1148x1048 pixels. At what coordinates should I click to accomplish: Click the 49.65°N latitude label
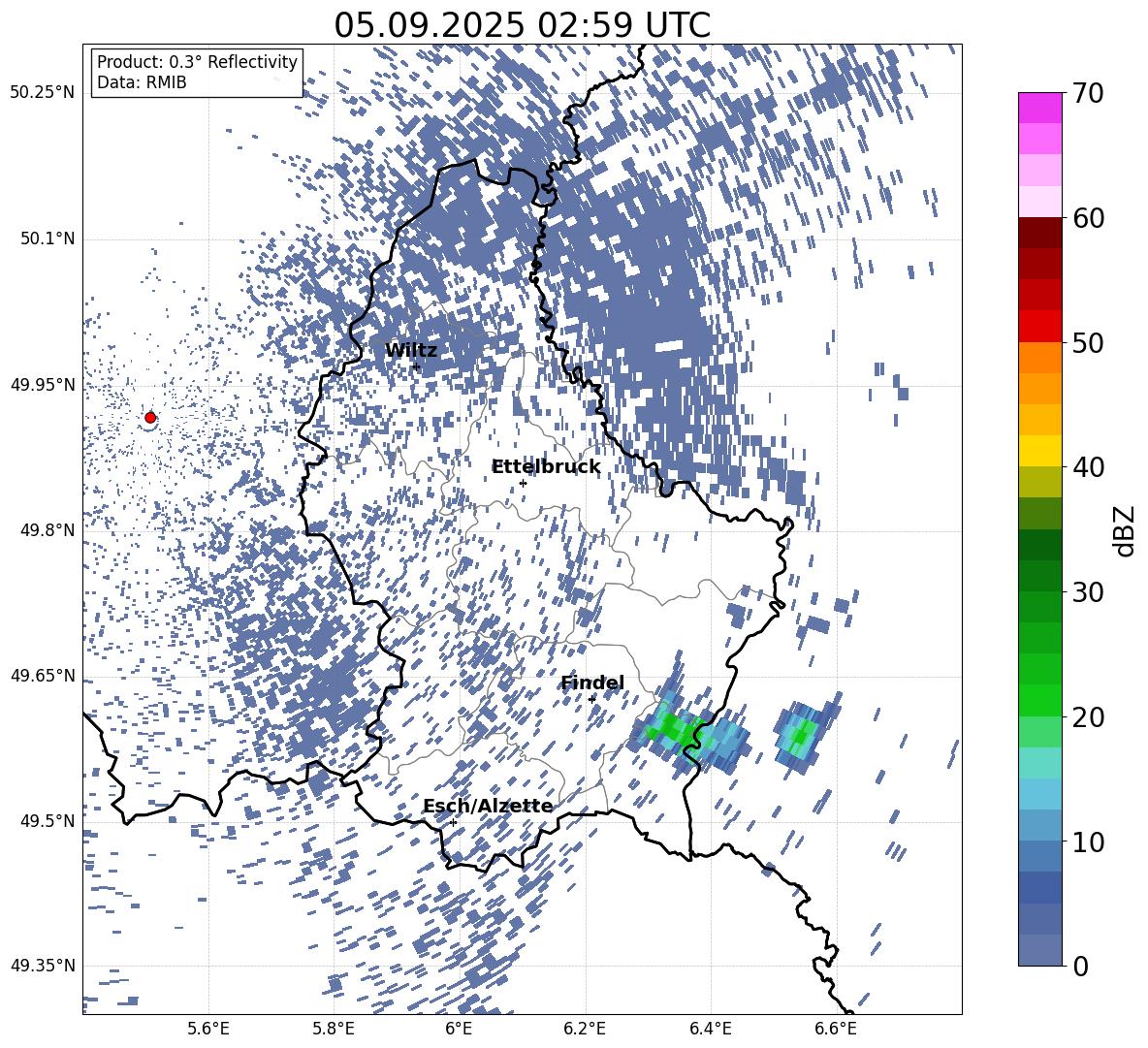click(x=43, y=676)
